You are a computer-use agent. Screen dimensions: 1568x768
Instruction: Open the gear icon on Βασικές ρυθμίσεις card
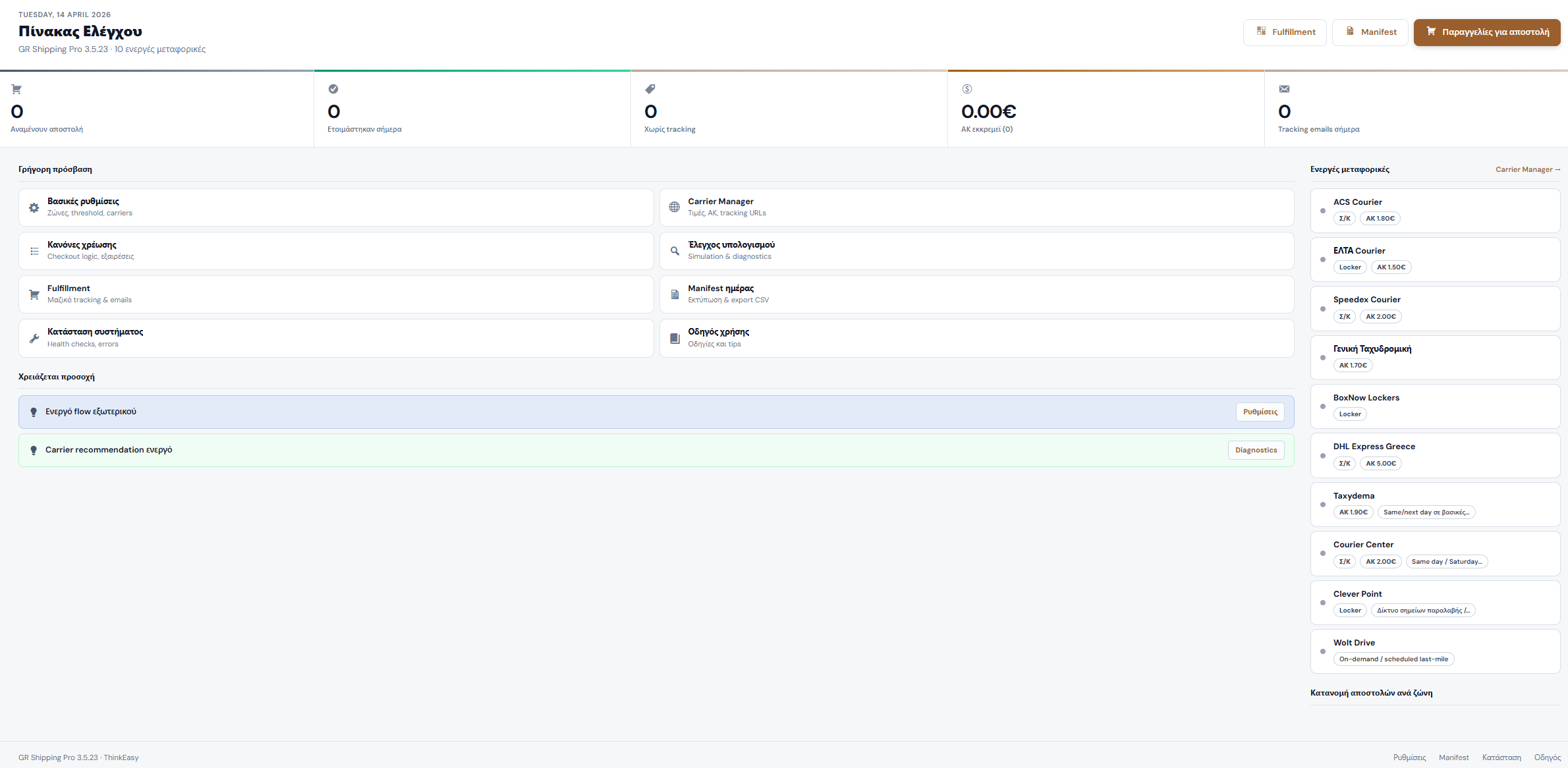tap(34, 207)
